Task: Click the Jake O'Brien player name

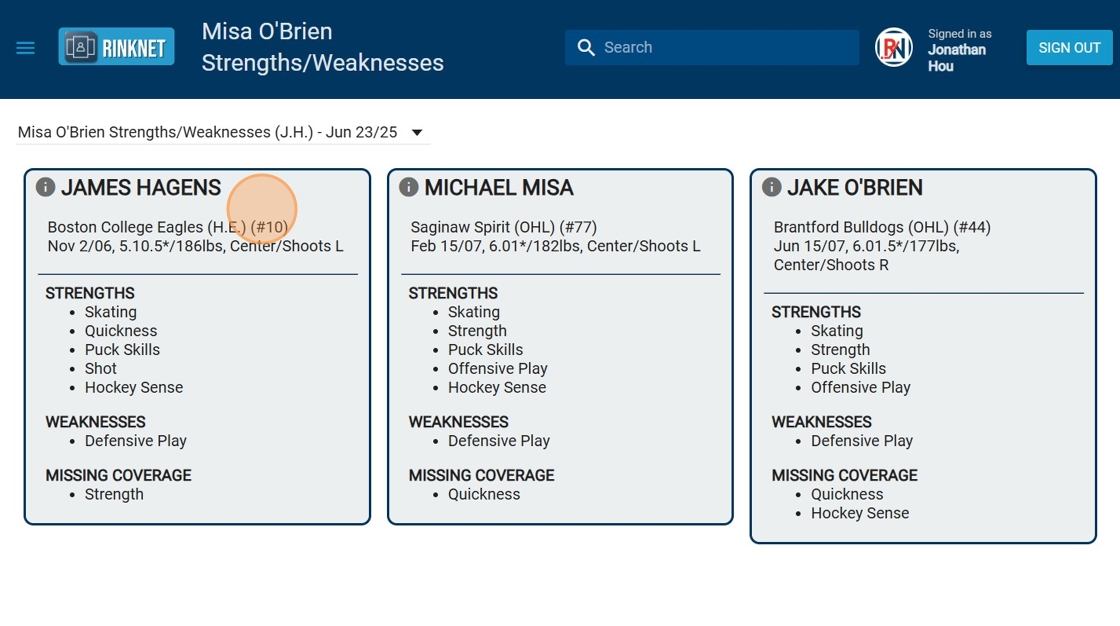Action: 855,188
